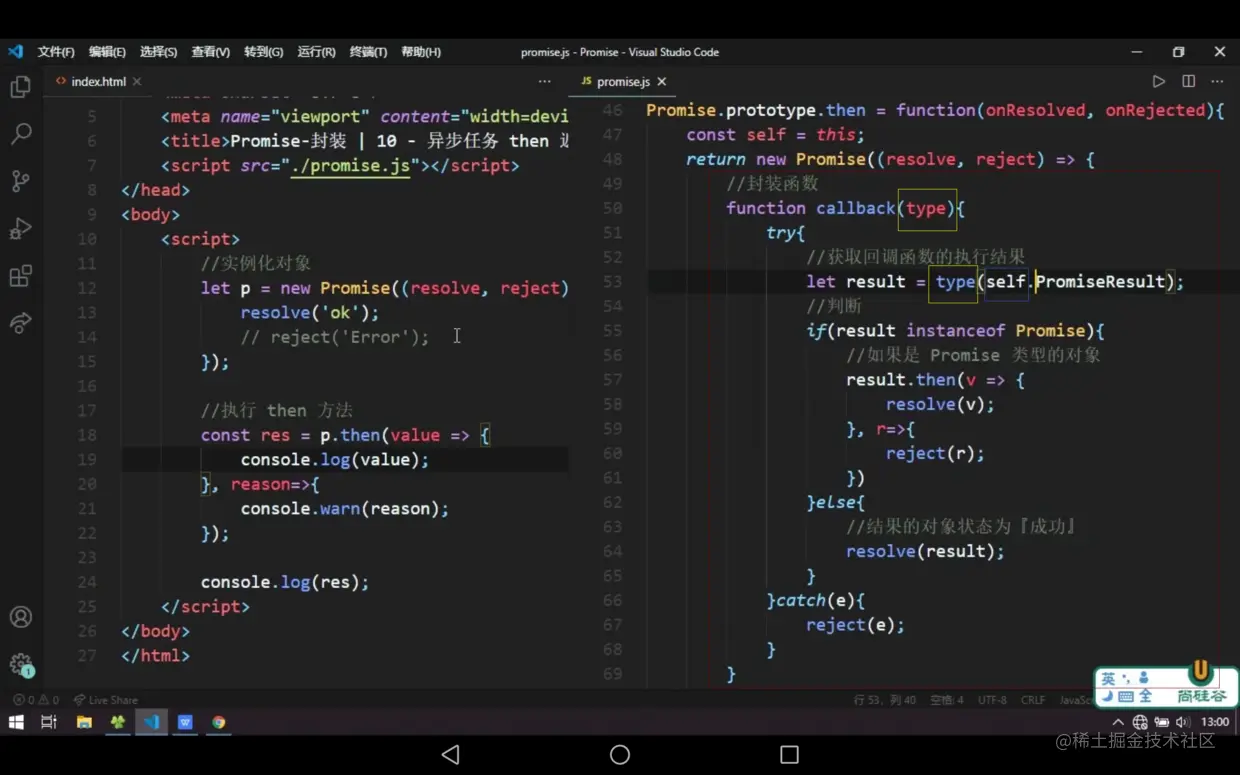
Task: Split the editor to the right
Action: point(1188,81)
